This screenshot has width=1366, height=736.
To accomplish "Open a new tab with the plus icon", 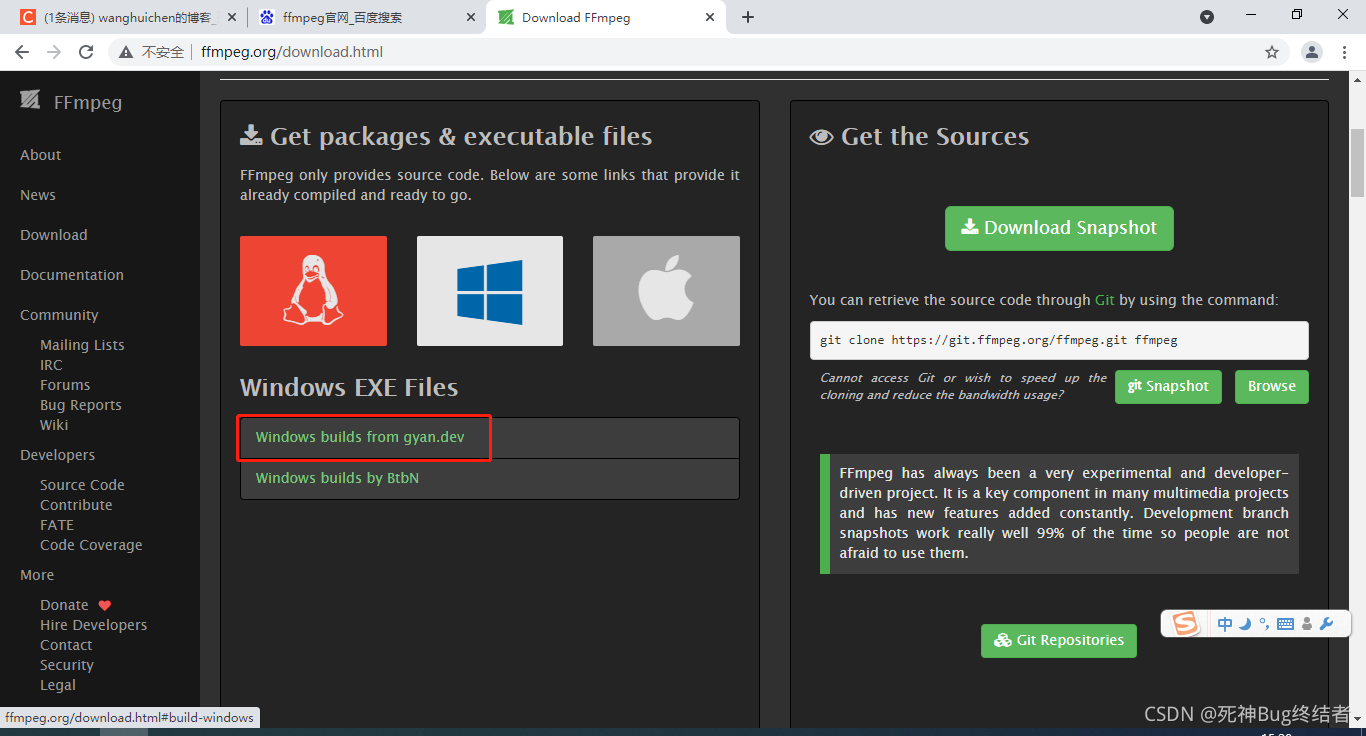I will (748, 17).
